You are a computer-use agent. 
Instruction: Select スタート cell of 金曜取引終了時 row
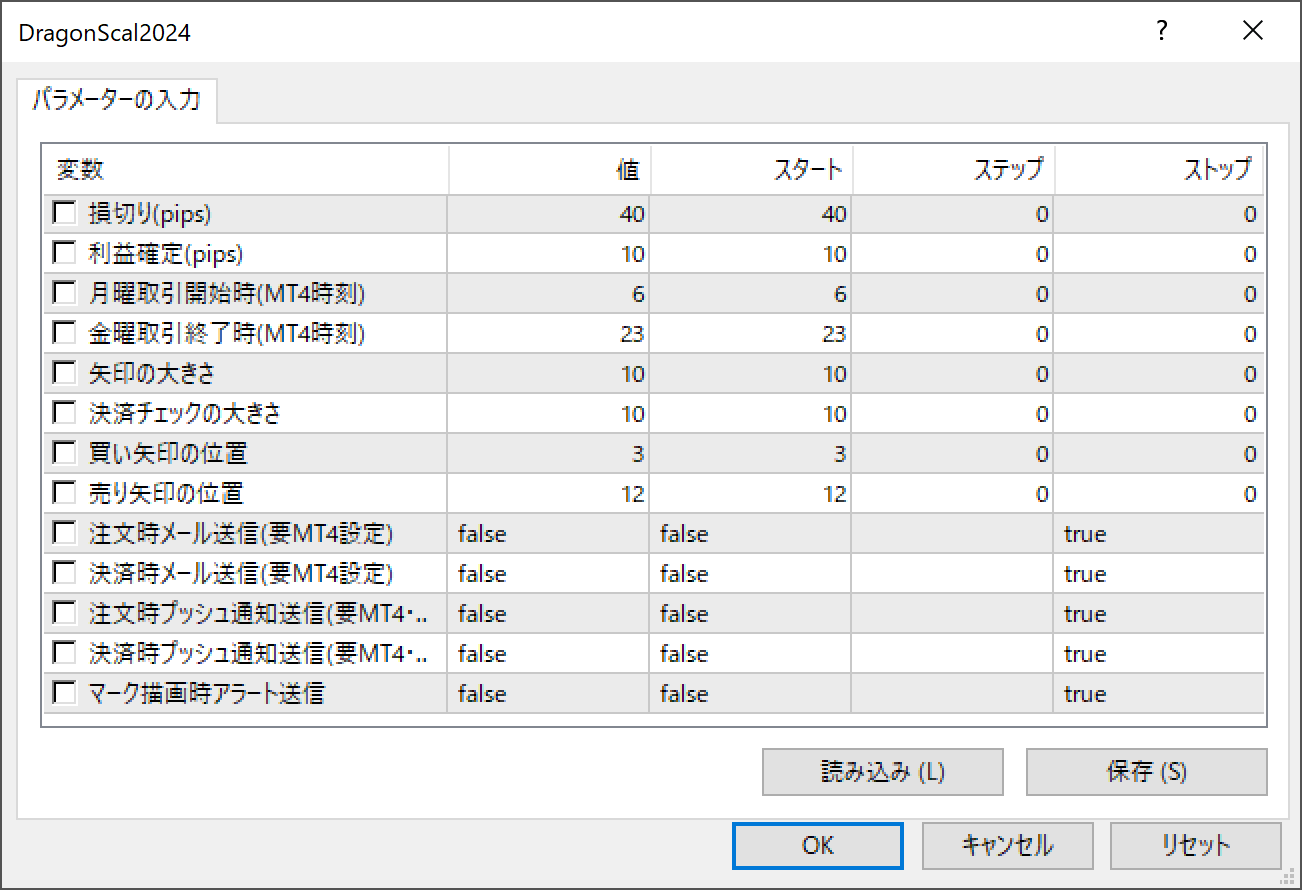(x=751, y=333)
